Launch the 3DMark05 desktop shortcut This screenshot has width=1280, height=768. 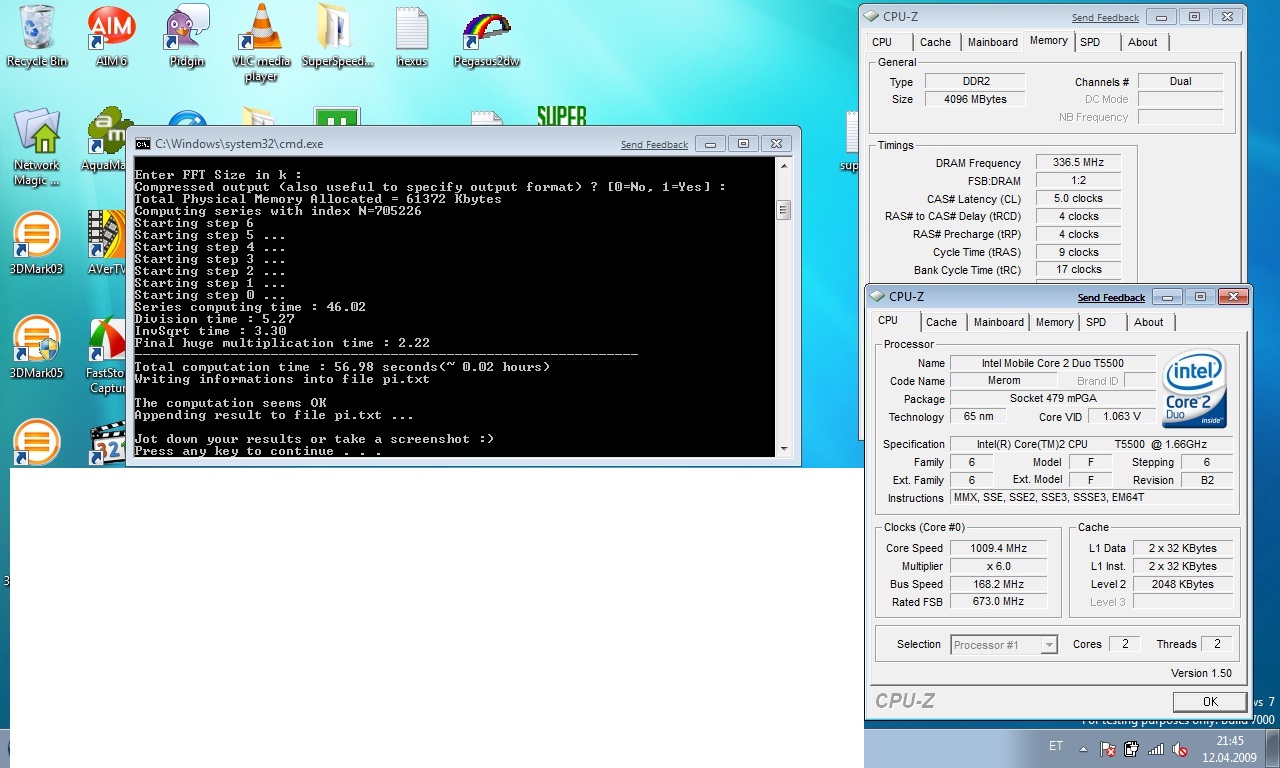pyautogui.click(x=36, y=348)
